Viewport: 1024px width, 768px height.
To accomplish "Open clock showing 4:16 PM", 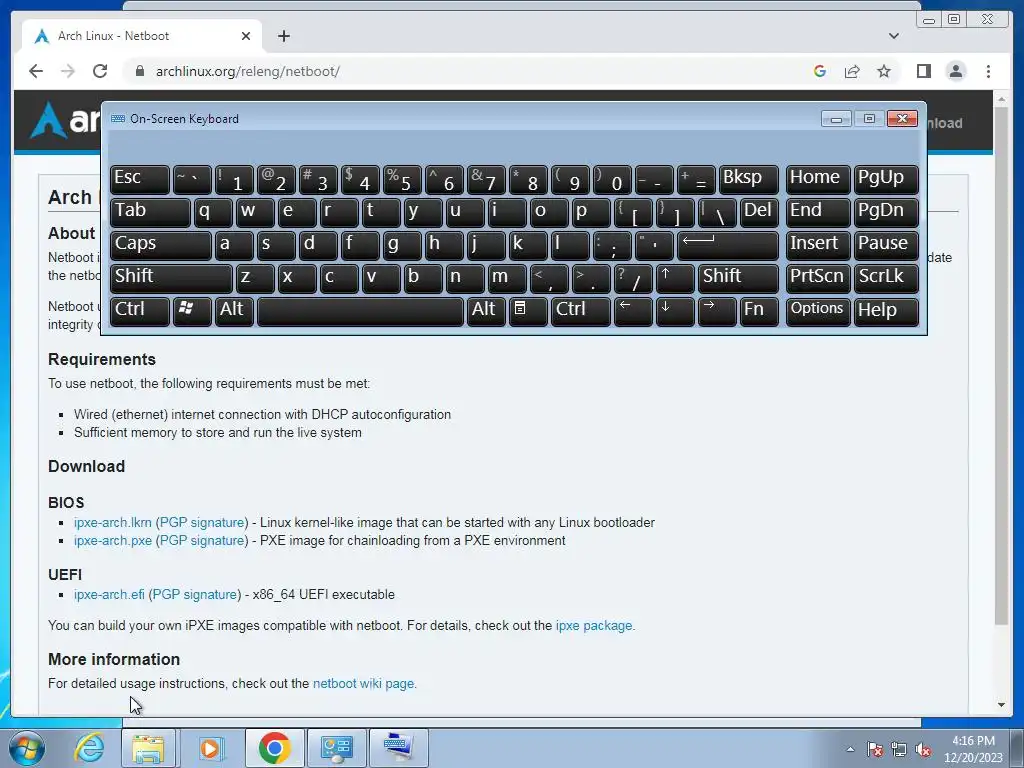I will click(973, 749).
